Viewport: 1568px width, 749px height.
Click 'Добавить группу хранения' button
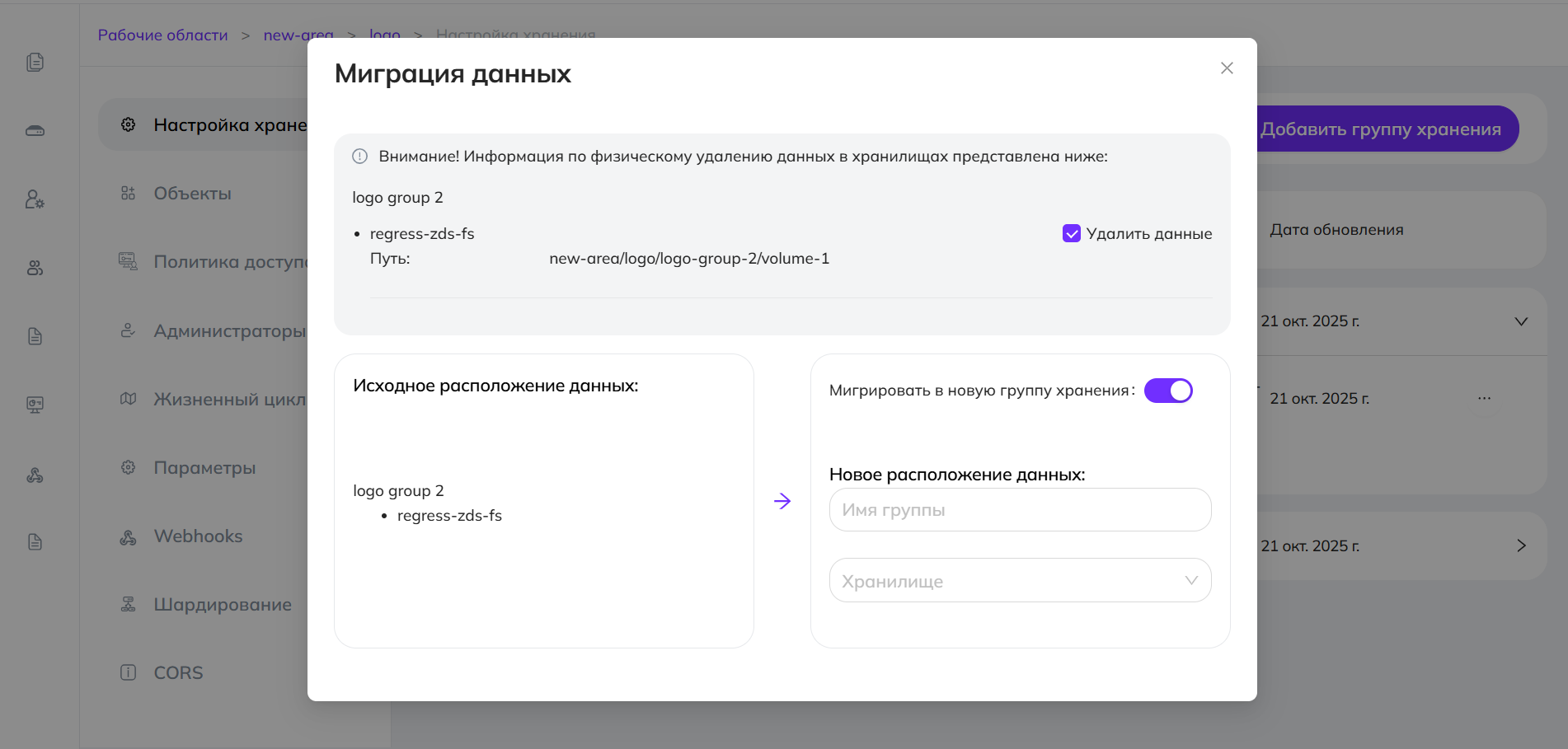[x=1381, y=129]
